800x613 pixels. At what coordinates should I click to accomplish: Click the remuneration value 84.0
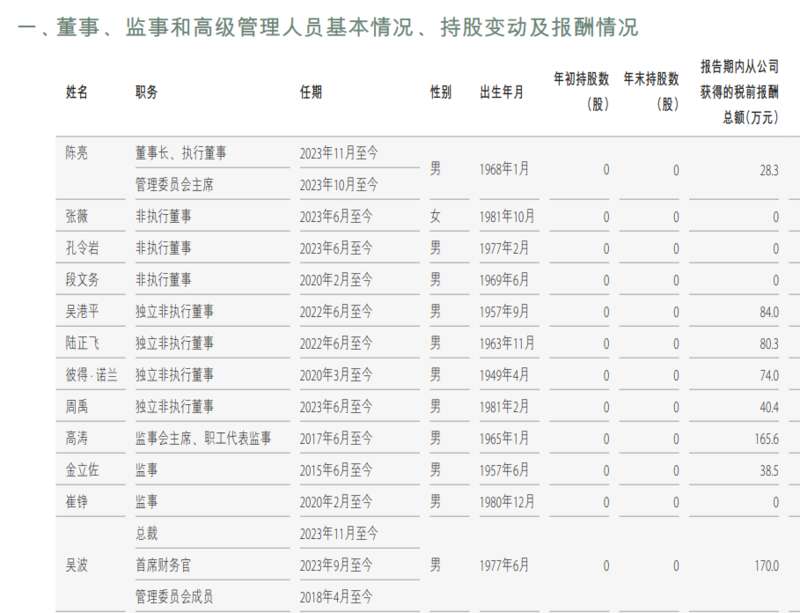pyautogui.click(x=769, y=312)
